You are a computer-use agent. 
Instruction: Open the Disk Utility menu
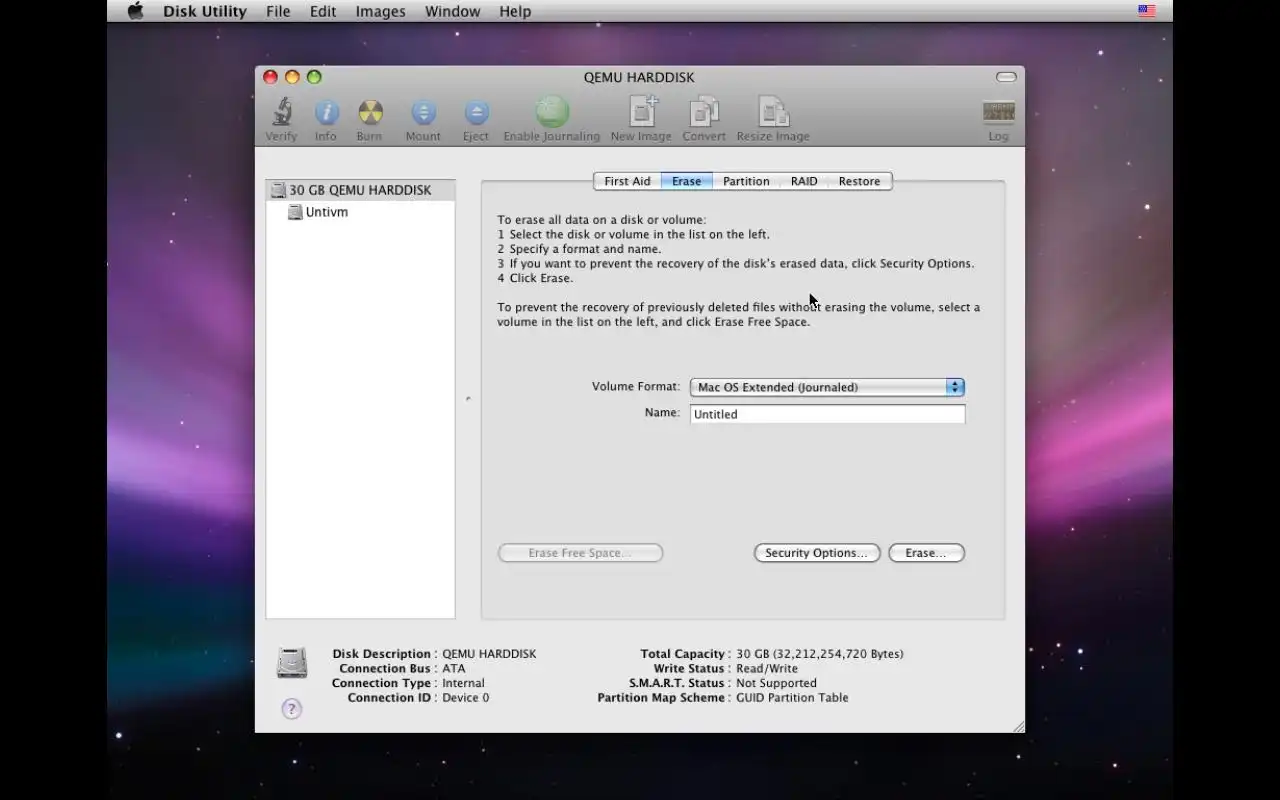click(x=205, y=11)
